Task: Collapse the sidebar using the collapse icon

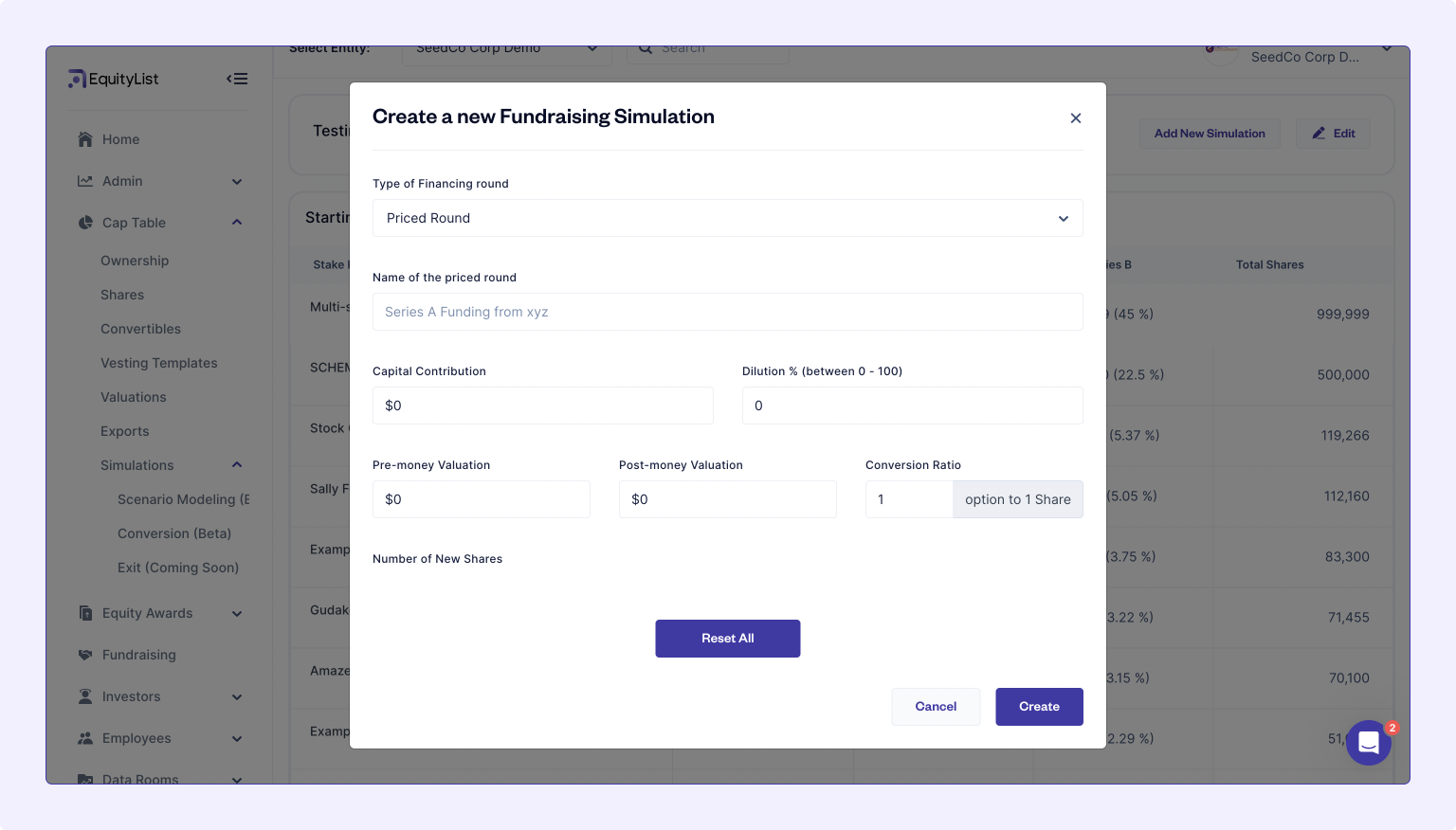Action: 237,79
